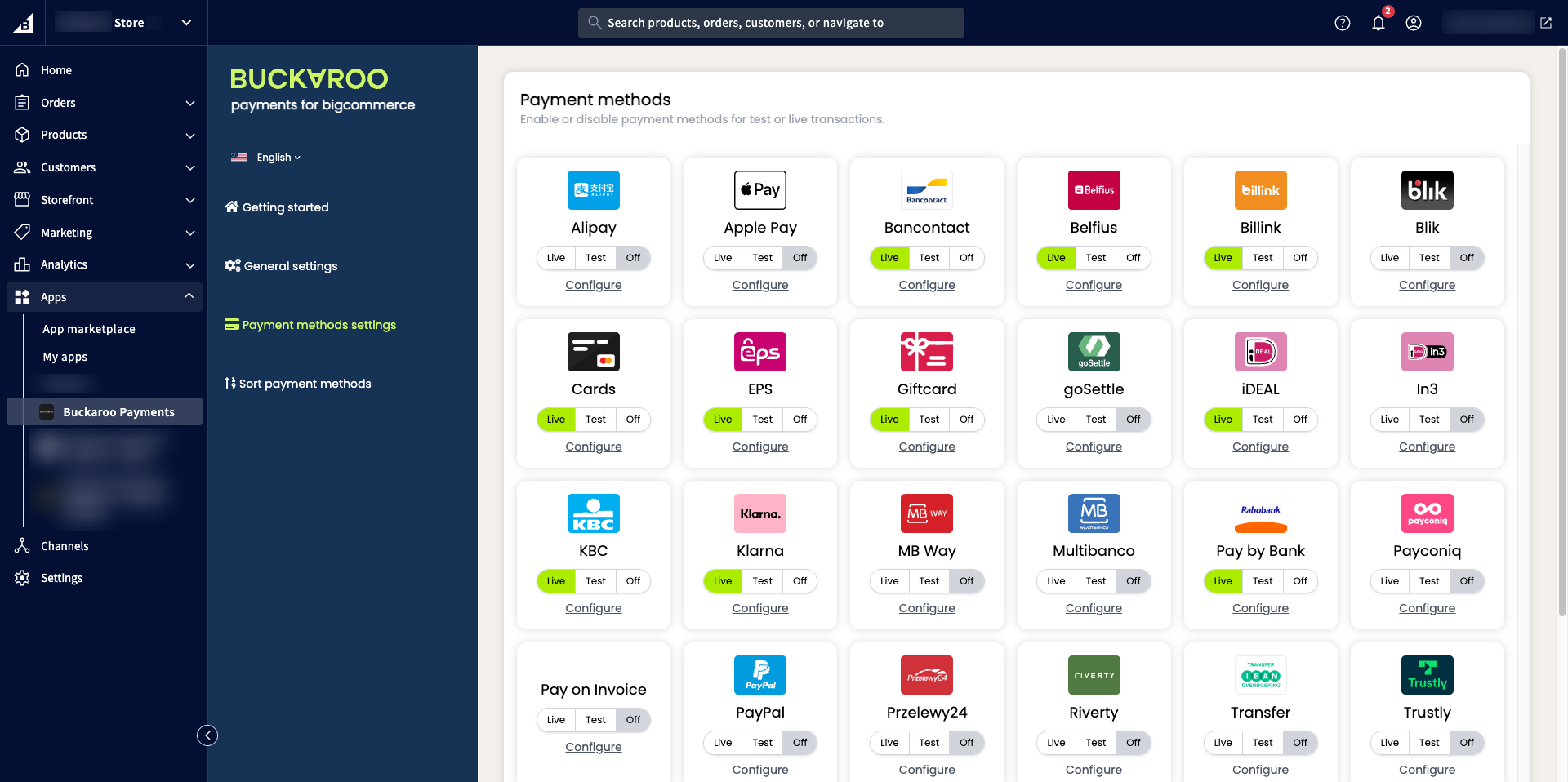This screenshot has height=782, width=1568.
Task: Click the Klarna logo icon
Action: point(760,513)
